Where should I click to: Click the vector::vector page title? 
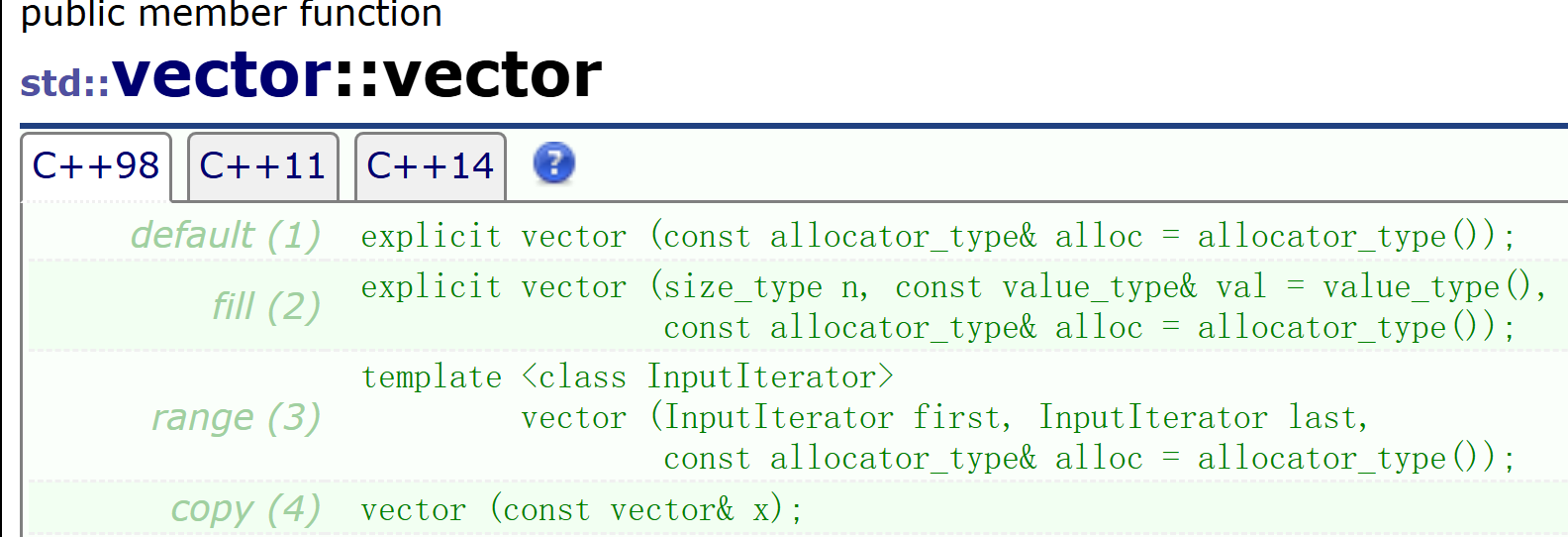[x=357, y=74]
